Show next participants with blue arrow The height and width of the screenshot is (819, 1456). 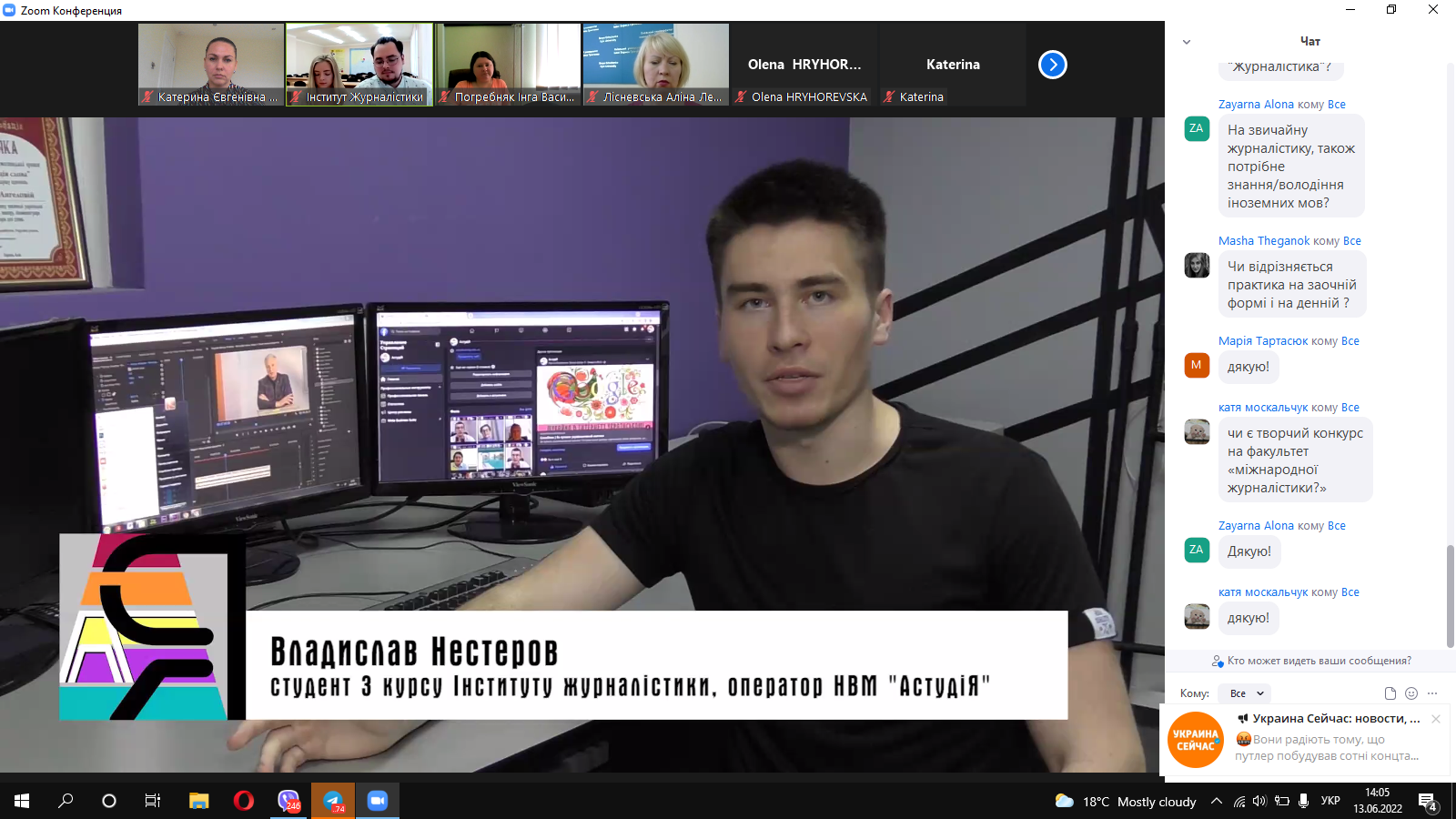point(1052,65)
